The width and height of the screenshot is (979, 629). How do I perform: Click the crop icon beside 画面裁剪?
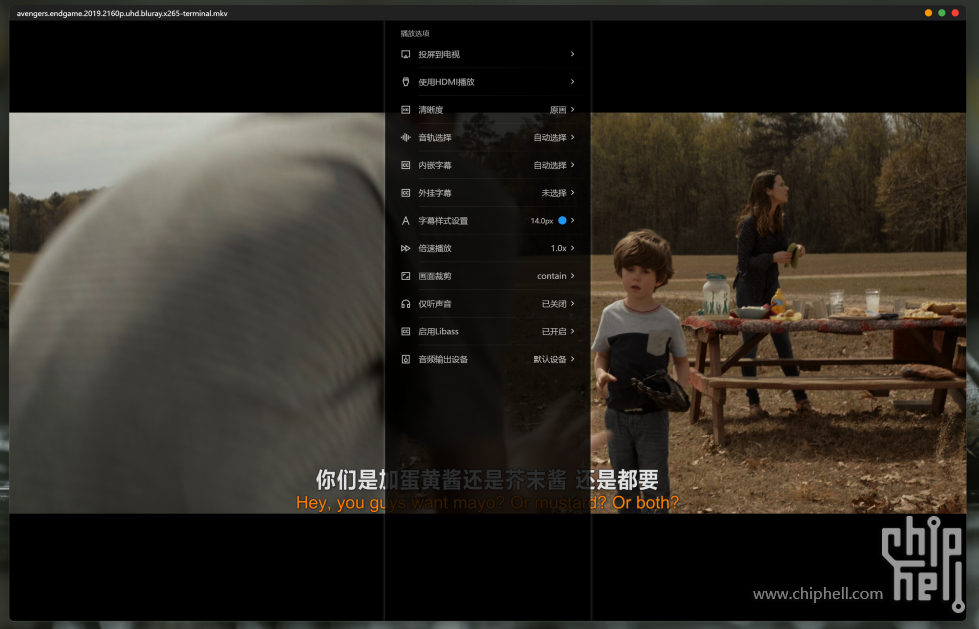pos(405,276)
